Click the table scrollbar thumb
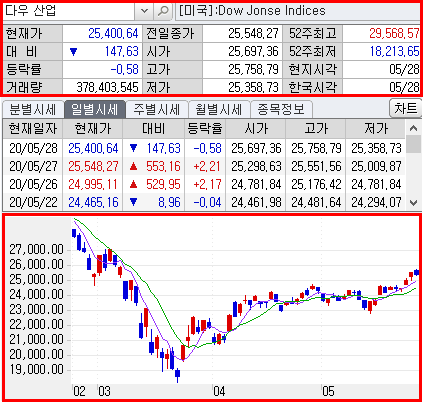 tap(413, 144)
